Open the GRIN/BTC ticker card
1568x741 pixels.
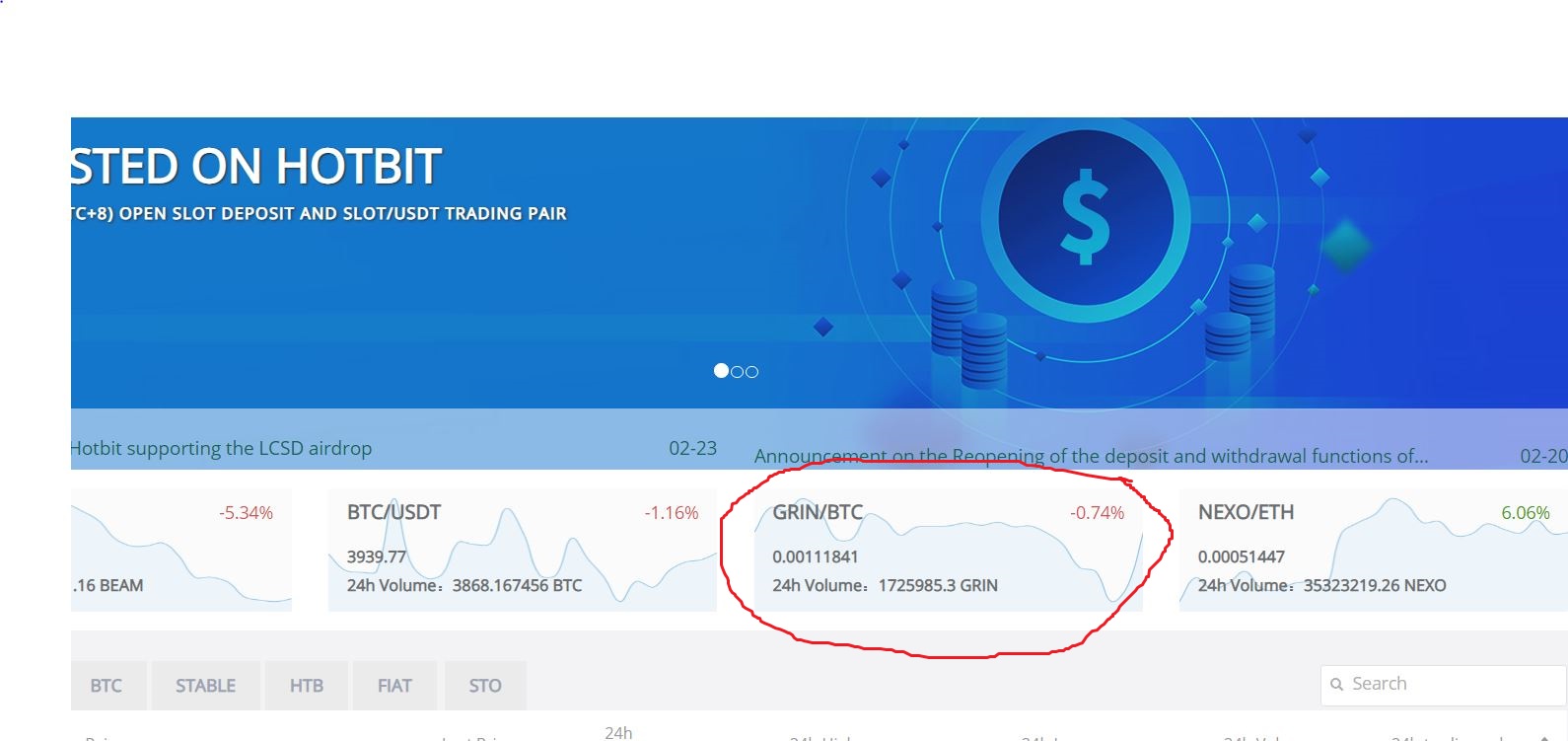click(x=948, y=550)
